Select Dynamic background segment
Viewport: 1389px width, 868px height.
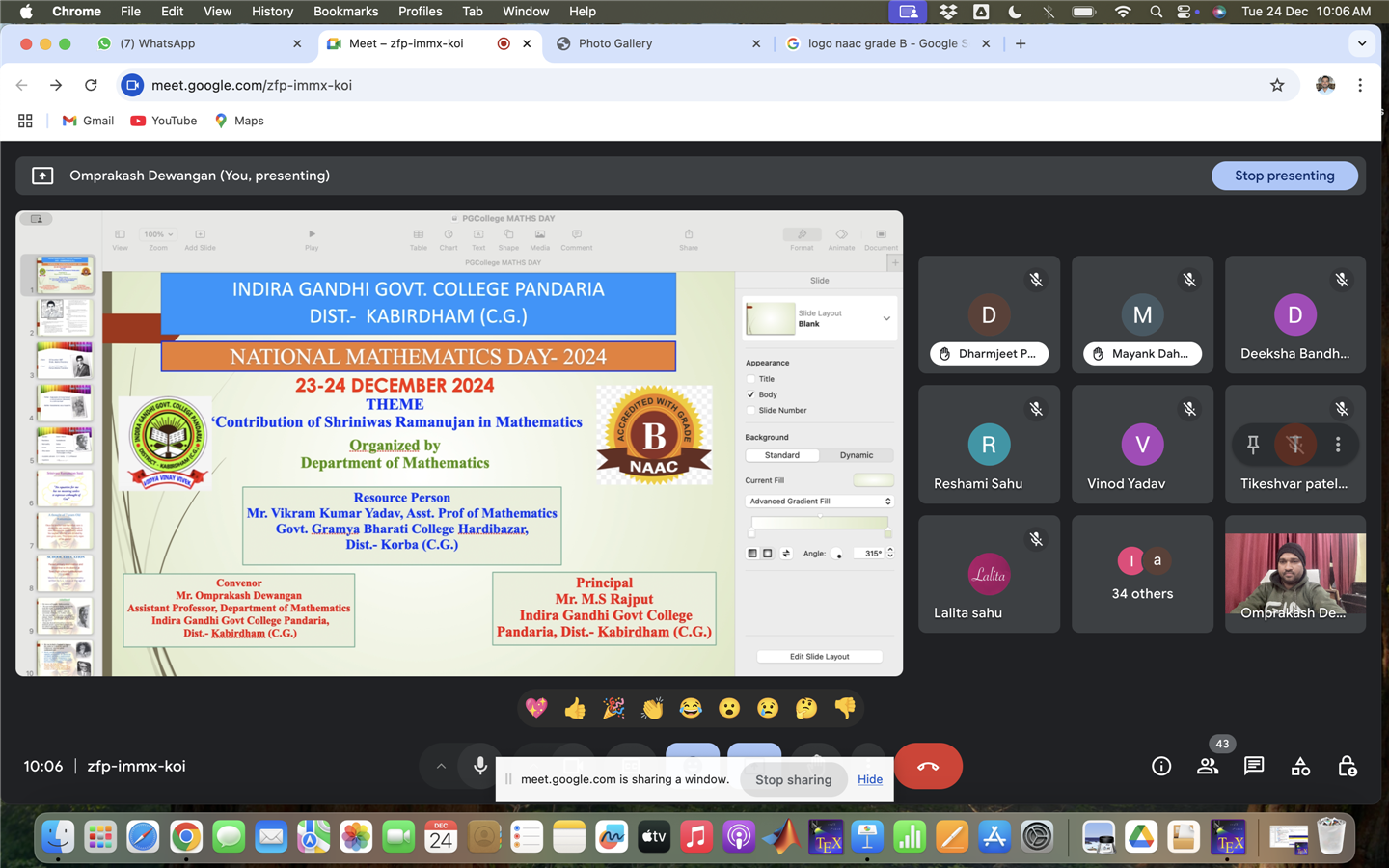[x=857, y=455]
